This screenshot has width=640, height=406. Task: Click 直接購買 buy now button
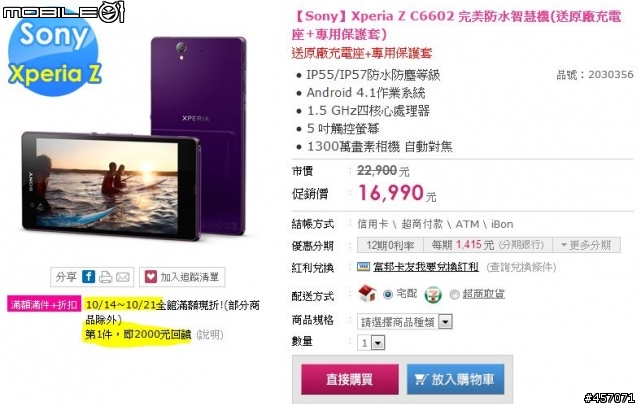click(x=350, y=379)
